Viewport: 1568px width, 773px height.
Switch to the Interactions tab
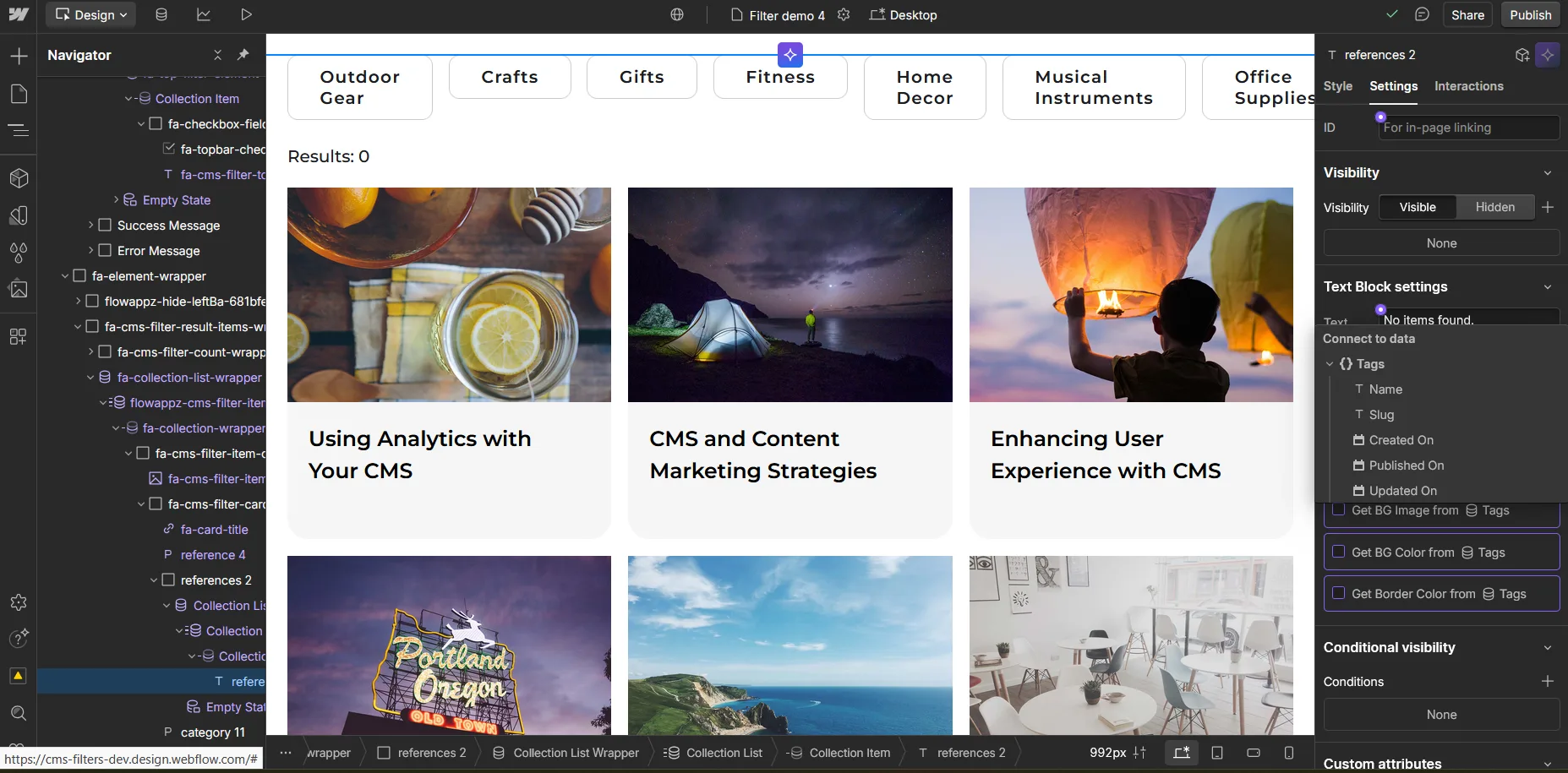pyautogui.click(x=1468, y=86)
